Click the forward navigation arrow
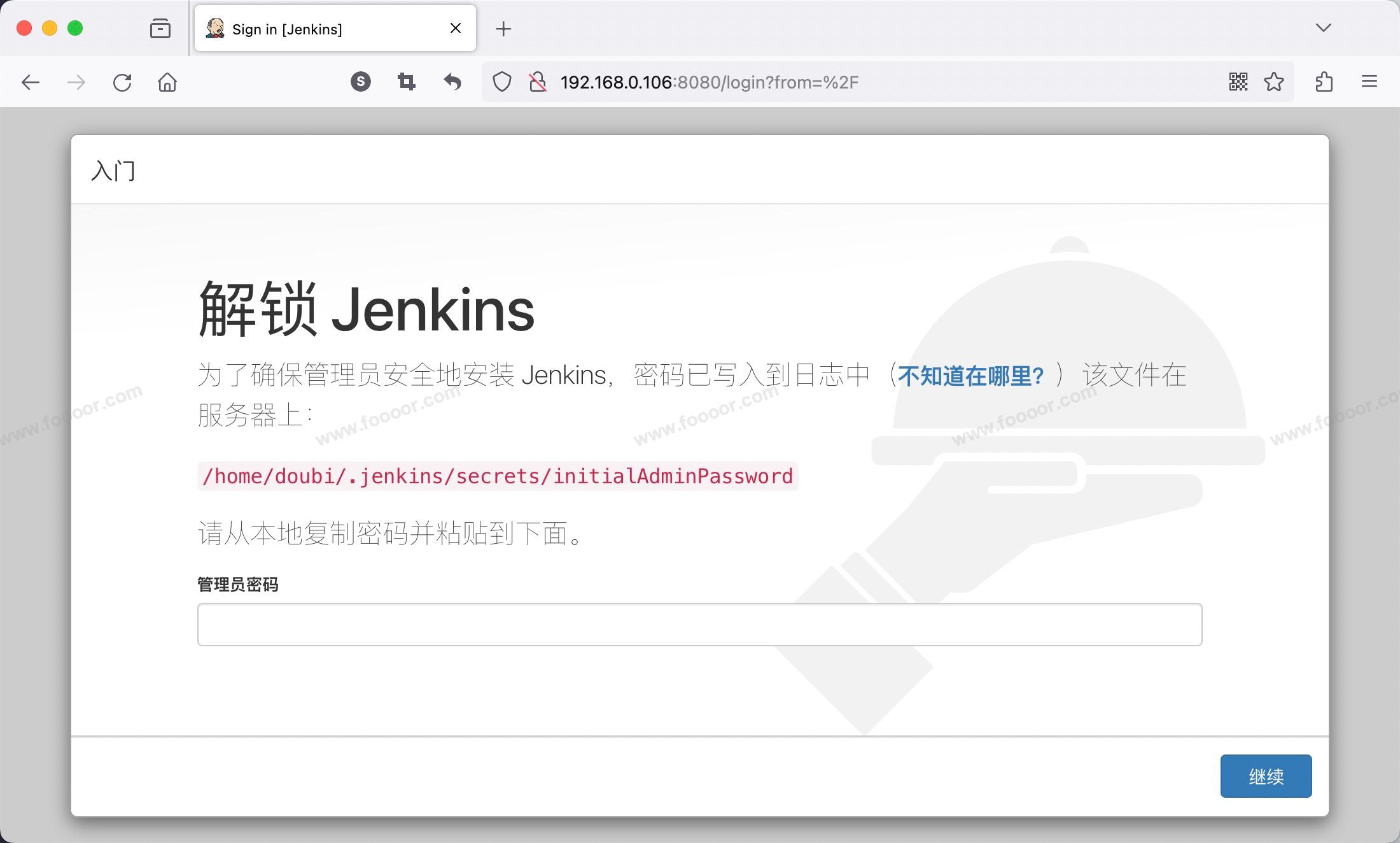The image size is (1400, 843). coord(76,82)
